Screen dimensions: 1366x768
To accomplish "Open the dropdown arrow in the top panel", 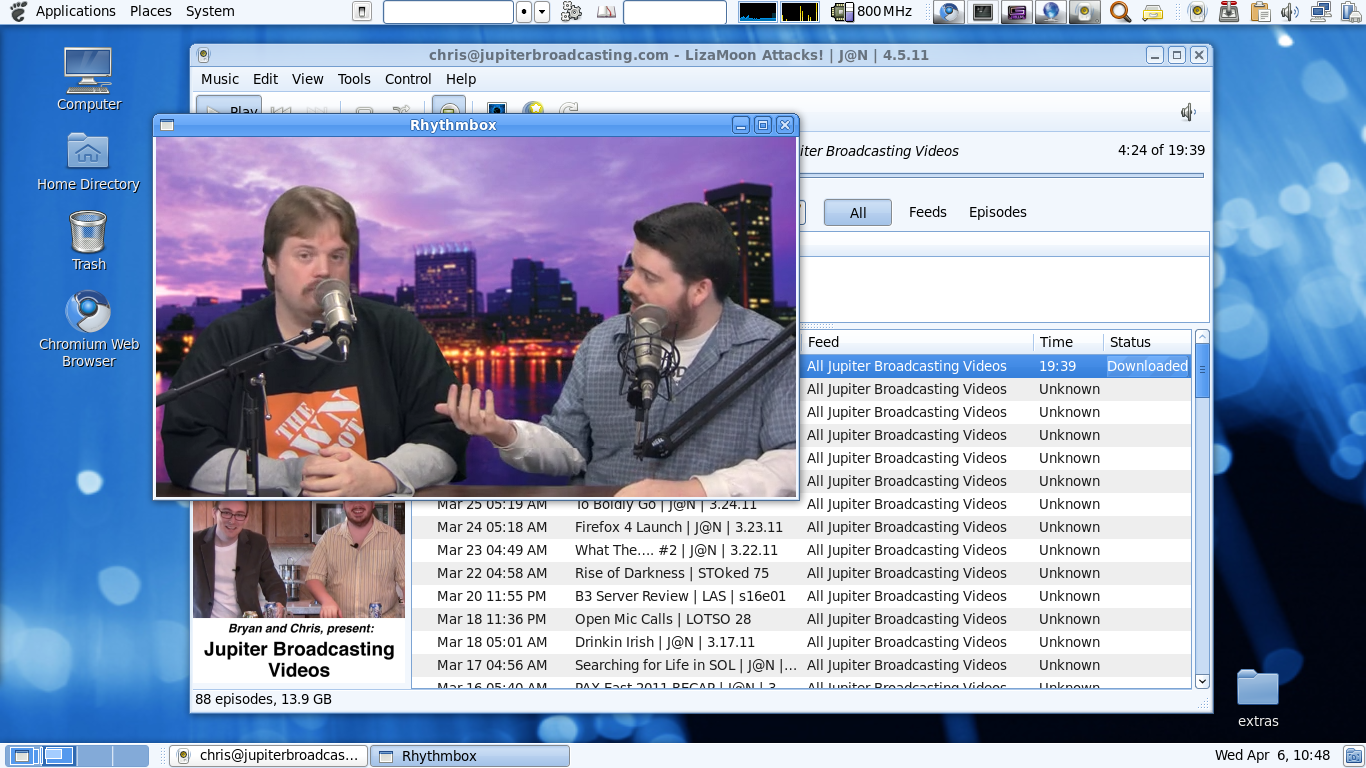I will pos(542,12).
